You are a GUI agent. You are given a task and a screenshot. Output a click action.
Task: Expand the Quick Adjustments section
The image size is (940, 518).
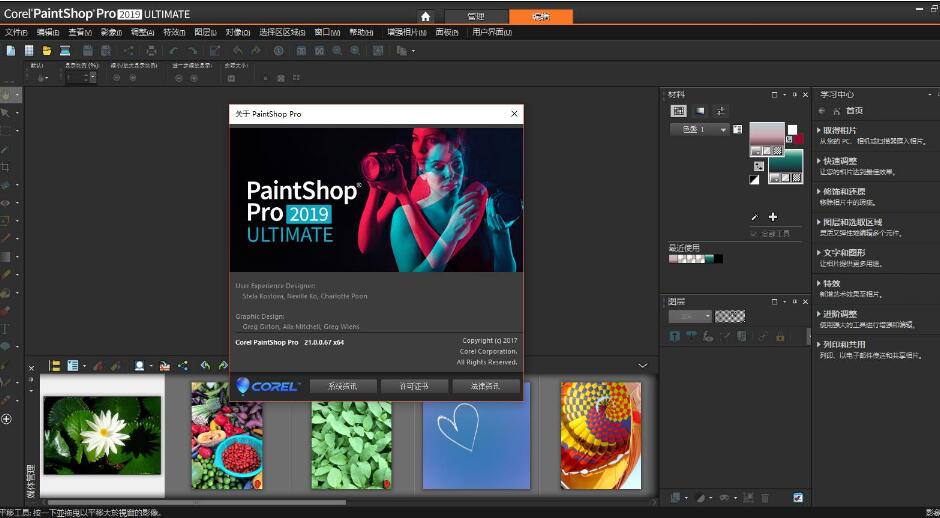[x=840, y=161]
